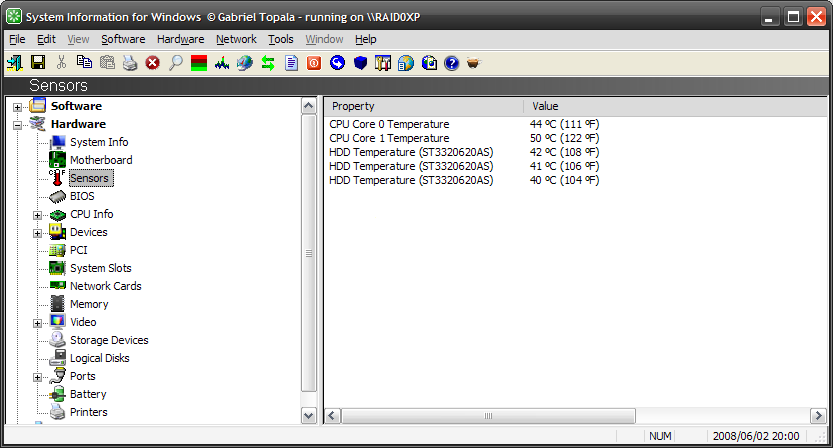Click the magnifying glass find icon
The image size is (833, 448).
(176, 63)
